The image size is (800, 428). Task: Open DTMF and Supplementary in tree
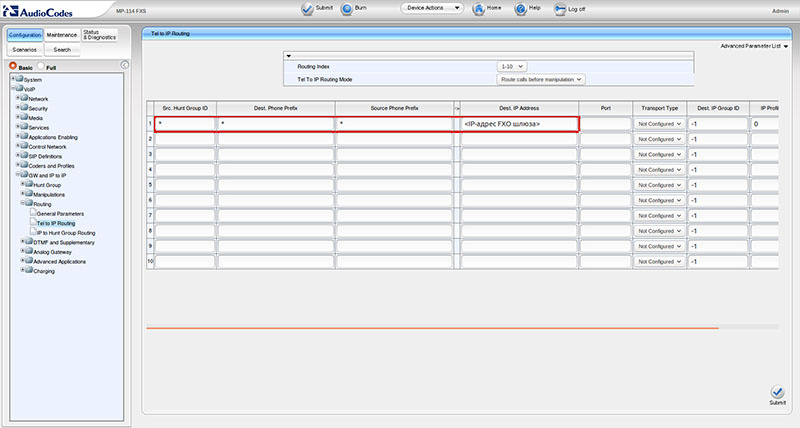point(64,242)
